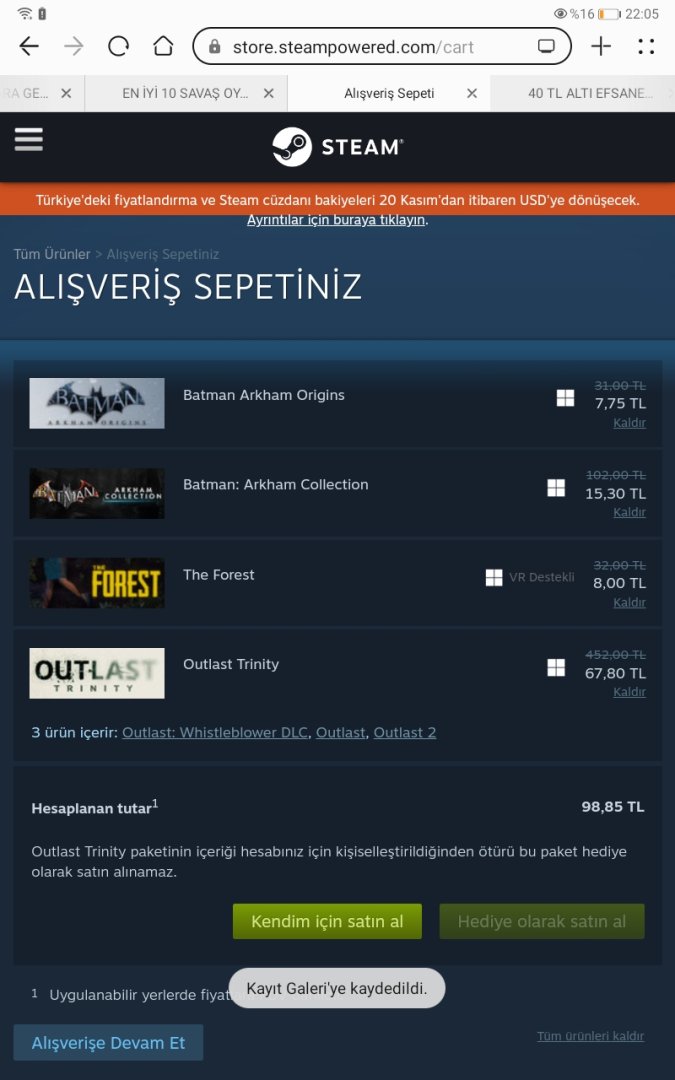Toggle desktop view icon in the address bar
The image size is (675, 1080).
coord(546,47)
